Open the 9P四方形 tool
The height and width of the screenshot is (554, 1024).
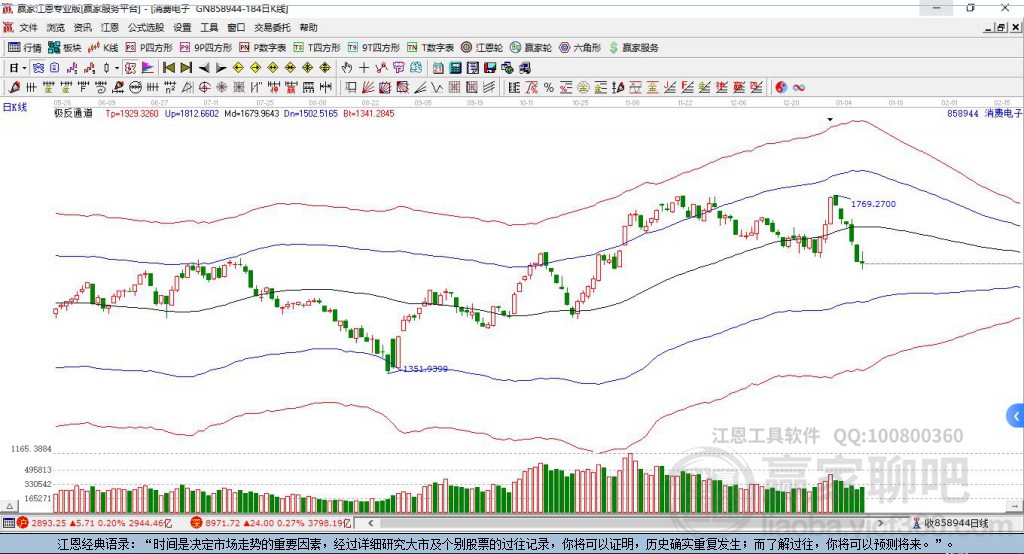pyautogui.click(x=206, y=48)
